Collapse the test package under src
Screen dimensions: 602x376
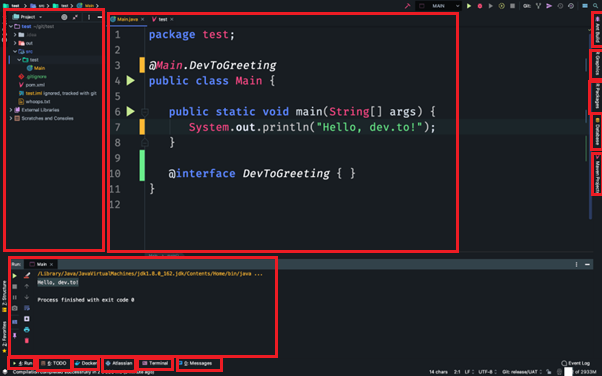tap(19, 60)
